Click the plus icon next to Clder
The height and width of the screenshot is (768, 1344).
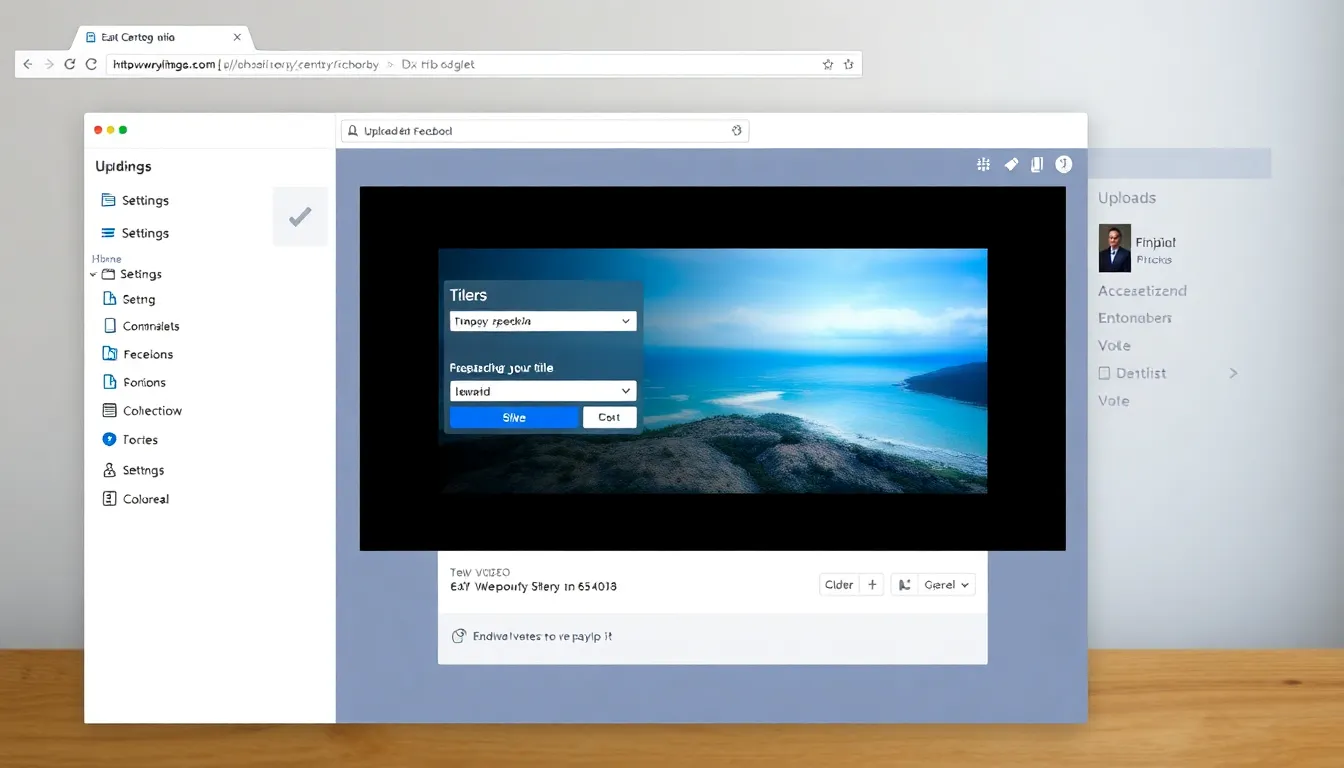click(x=872, y=585)
